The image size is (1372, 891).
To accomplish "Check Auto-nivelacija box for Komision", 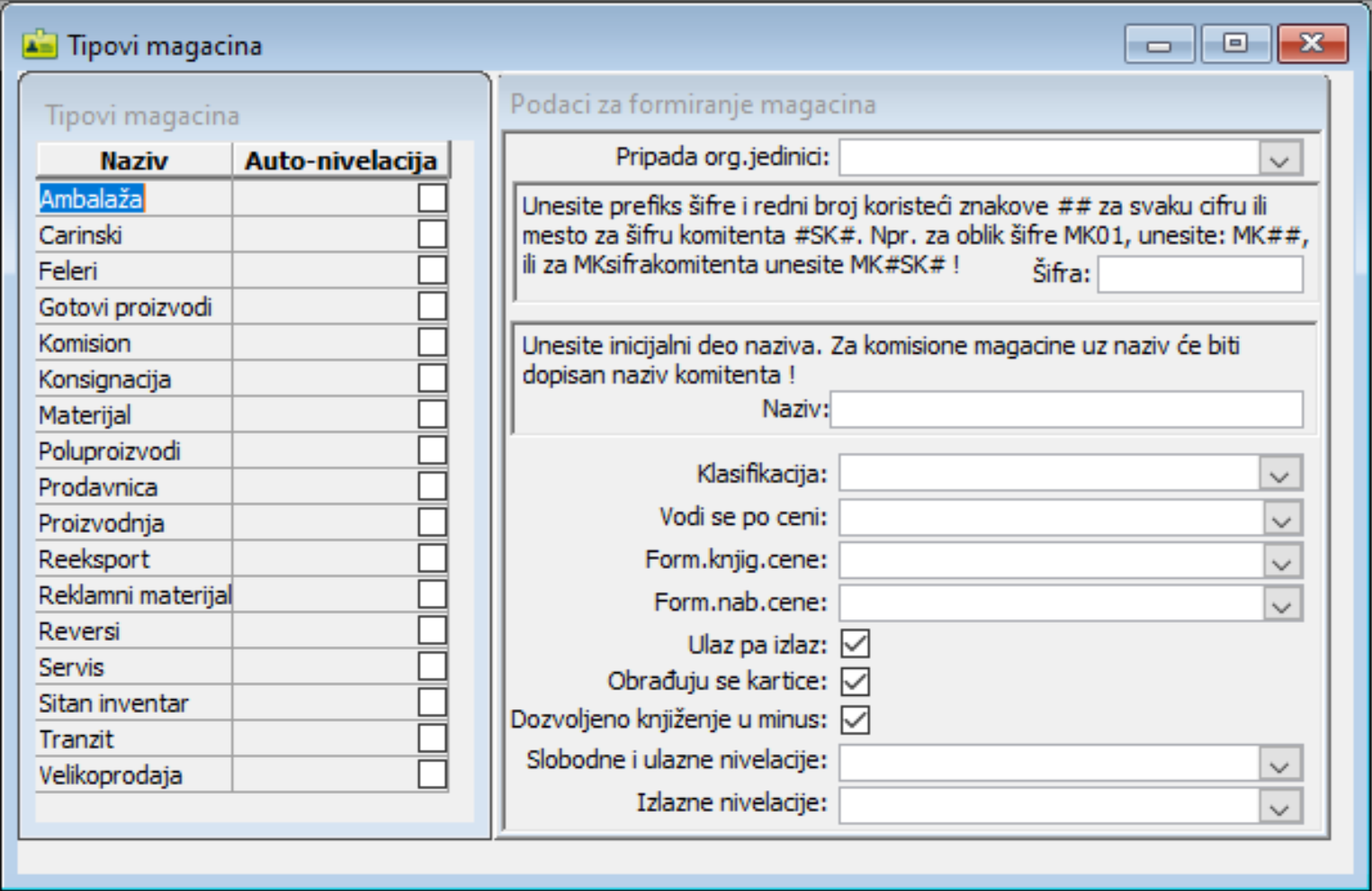I will pyautogui.click(x=432, y=342).
